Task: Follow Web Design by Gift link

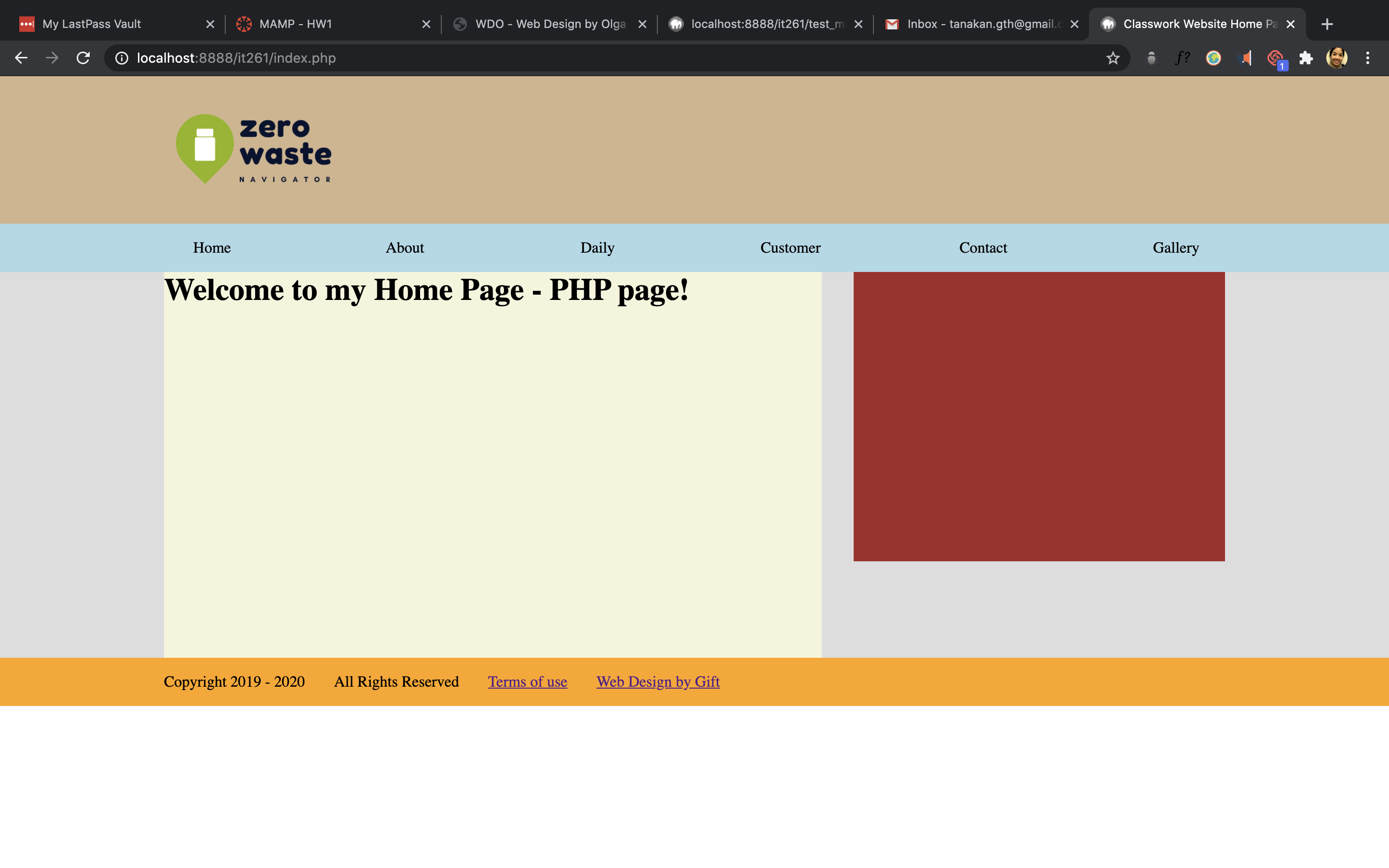Action: (658, 682)
